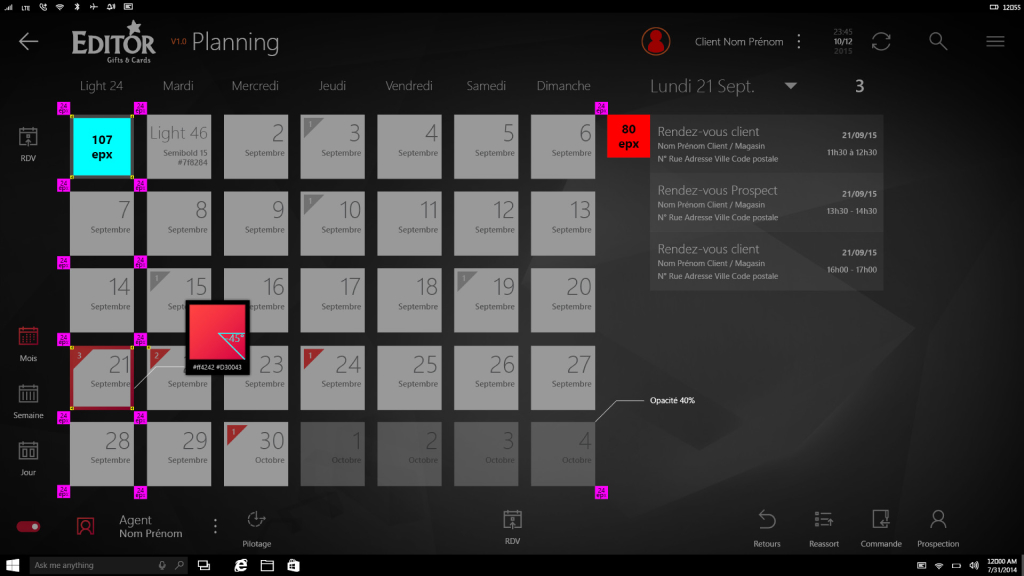The image size is (1024, 576).
Task: Open the Client Nom Prénom options menu
Action: point(798,41)
